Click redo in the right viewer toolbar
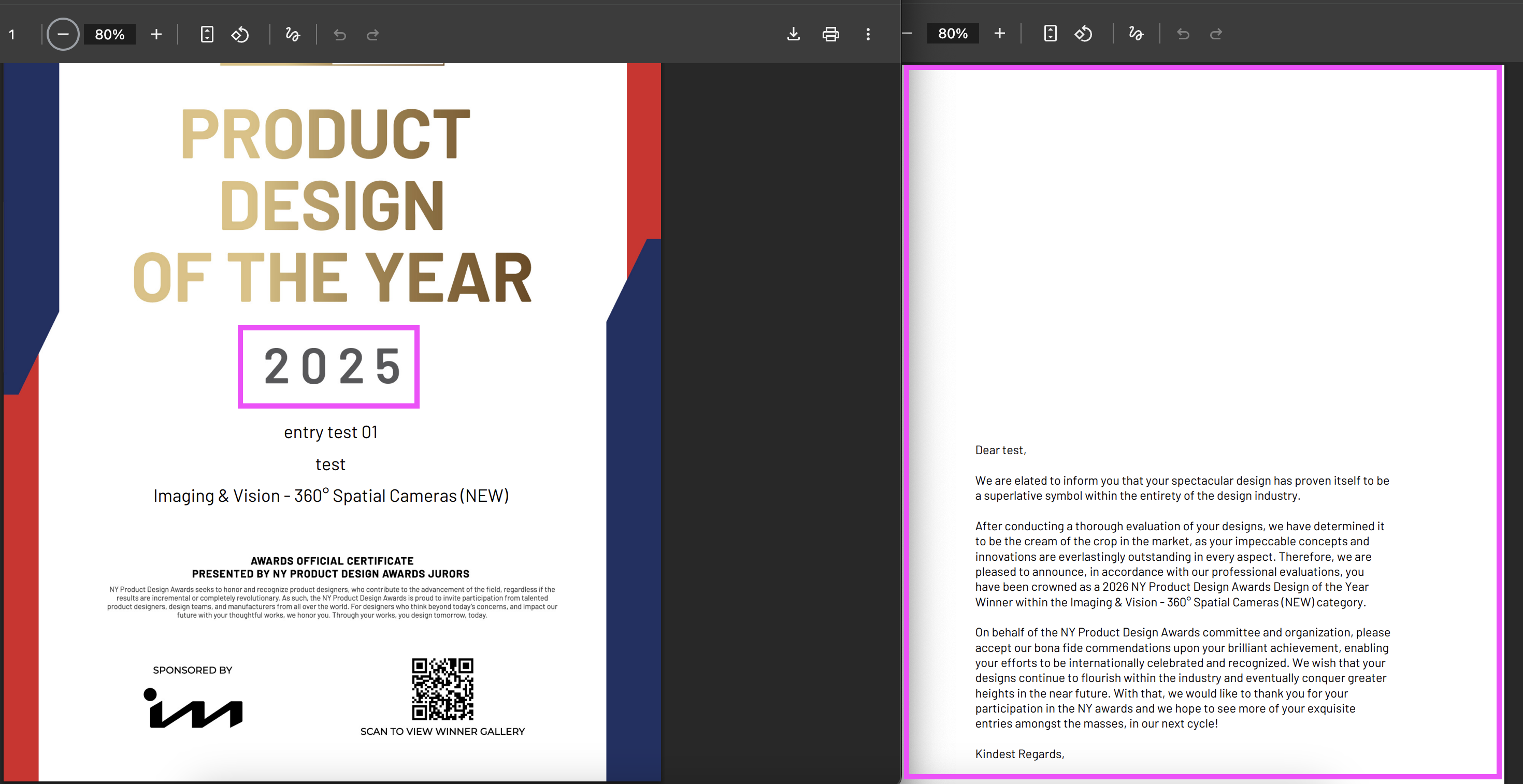This screenshot has height=784, width=1523. (x=1216, y=34)
